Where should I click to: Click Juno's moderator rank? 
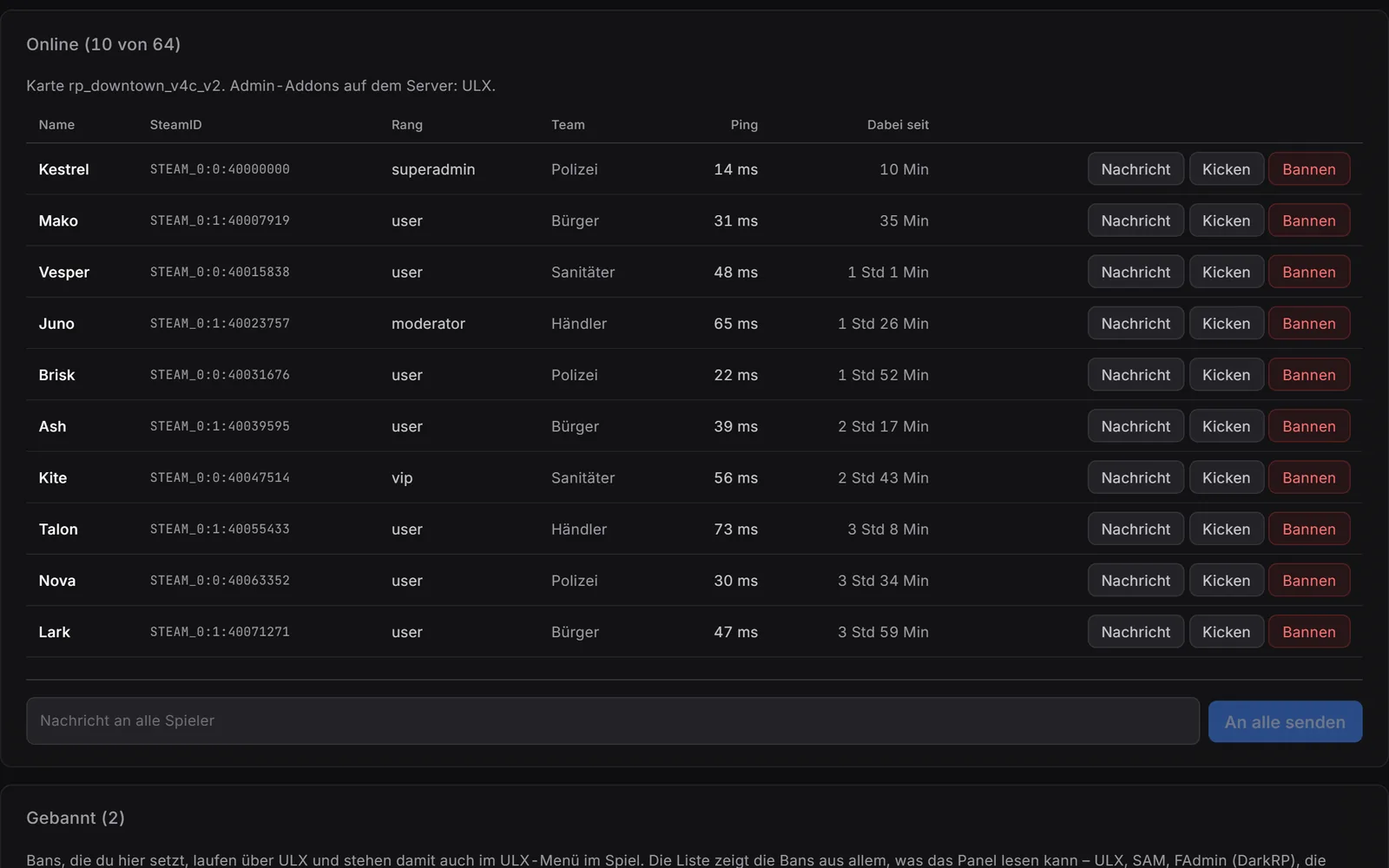coord(428,323)
